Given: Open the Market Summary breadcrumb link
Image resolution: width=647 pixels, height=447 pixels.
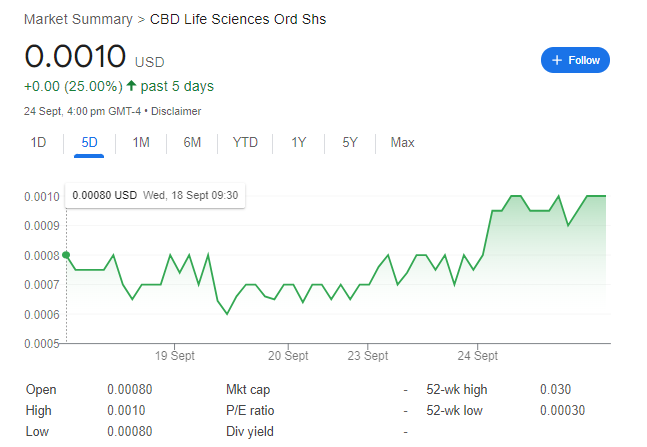Looking at the screenshot, I should [x=78, y=19].
